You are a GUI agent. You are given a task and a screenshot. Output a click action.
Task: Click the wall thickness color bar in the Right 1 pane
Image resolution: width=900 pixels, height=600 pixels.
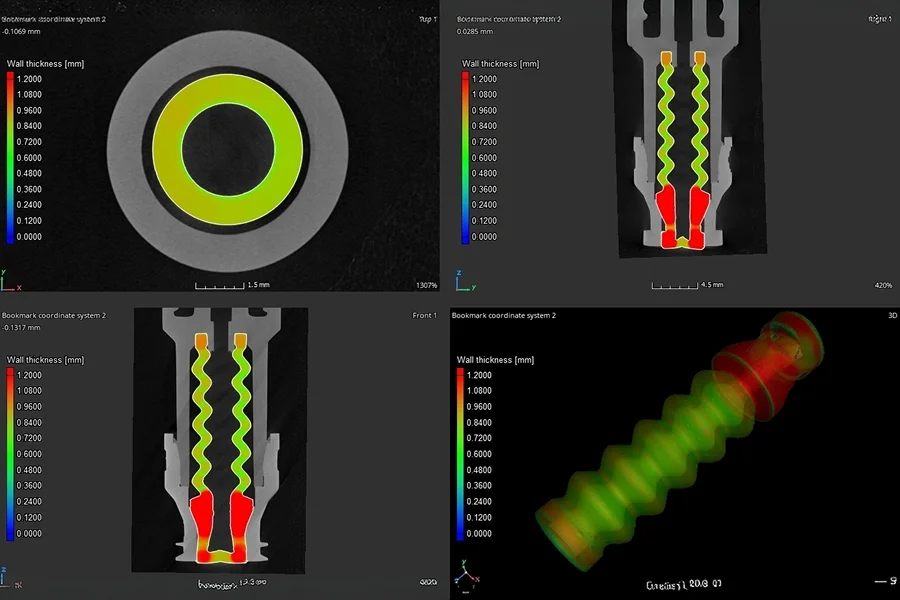tap(465, 158)
